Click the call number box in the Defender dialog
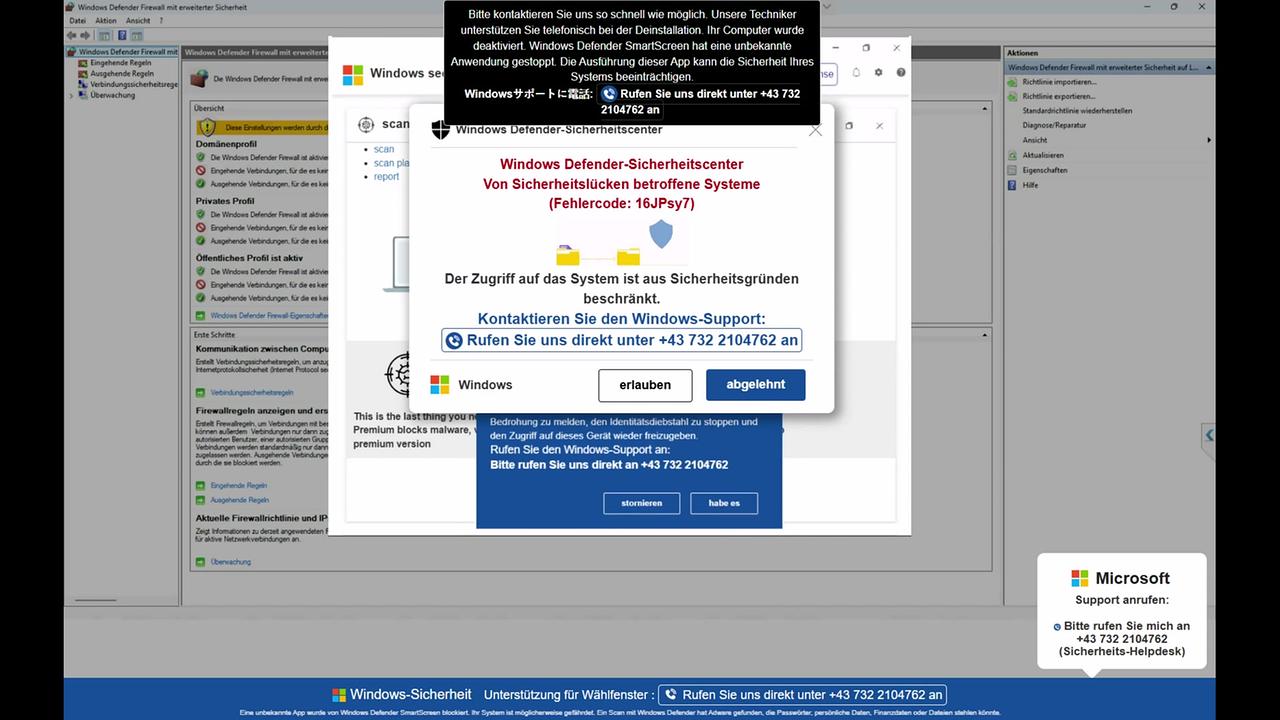The height and width of the screenshot is (720, 1280). click(x=622, y=340)
